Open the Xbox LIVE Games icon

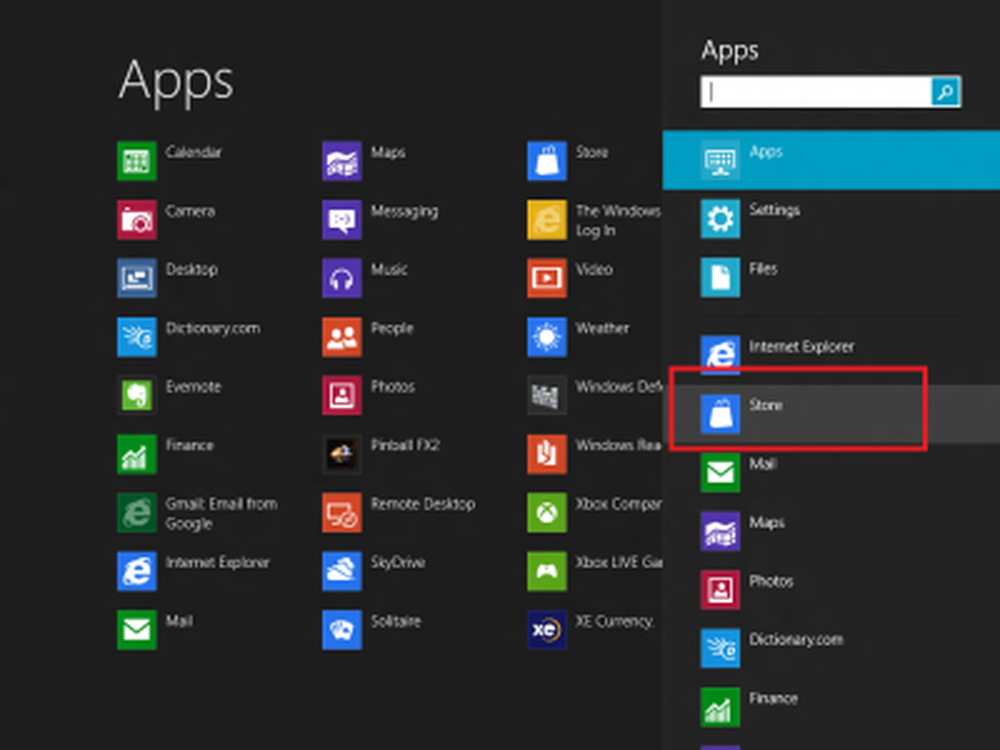point(547,571)
